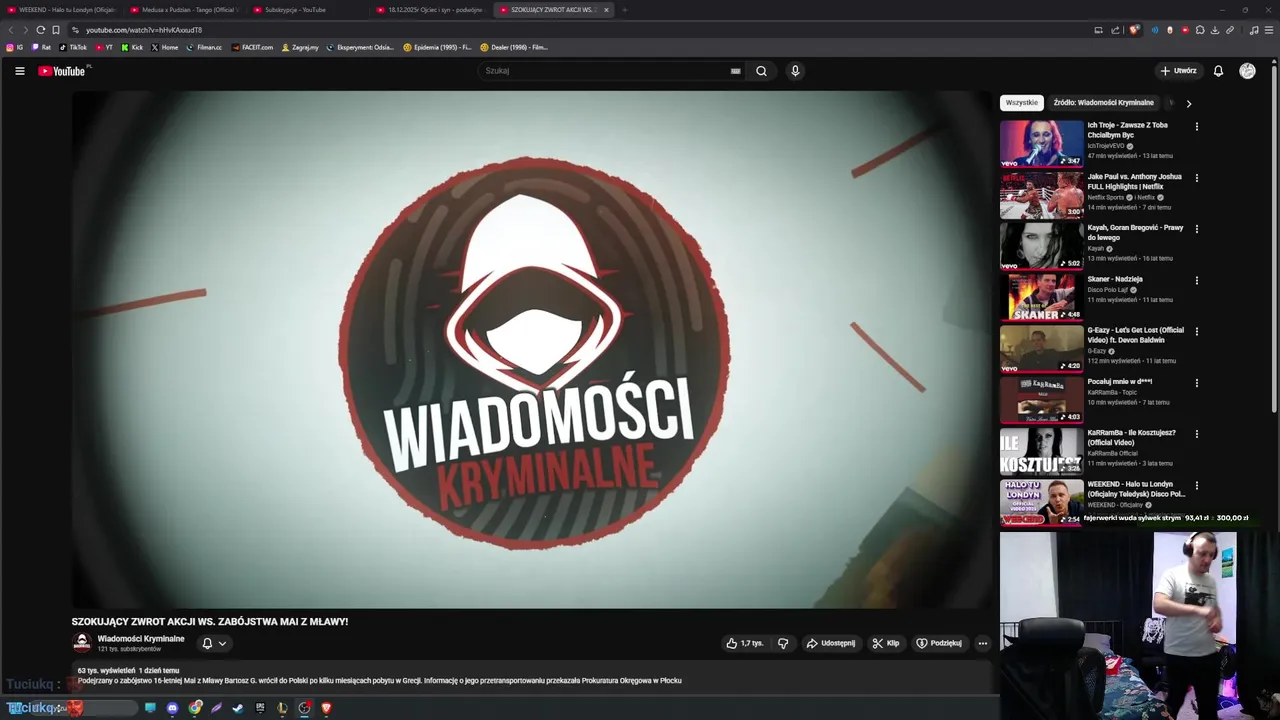Share this page icon in address bar
The width and height of the screenshot is (1280, 720).
click(1115, 30)
